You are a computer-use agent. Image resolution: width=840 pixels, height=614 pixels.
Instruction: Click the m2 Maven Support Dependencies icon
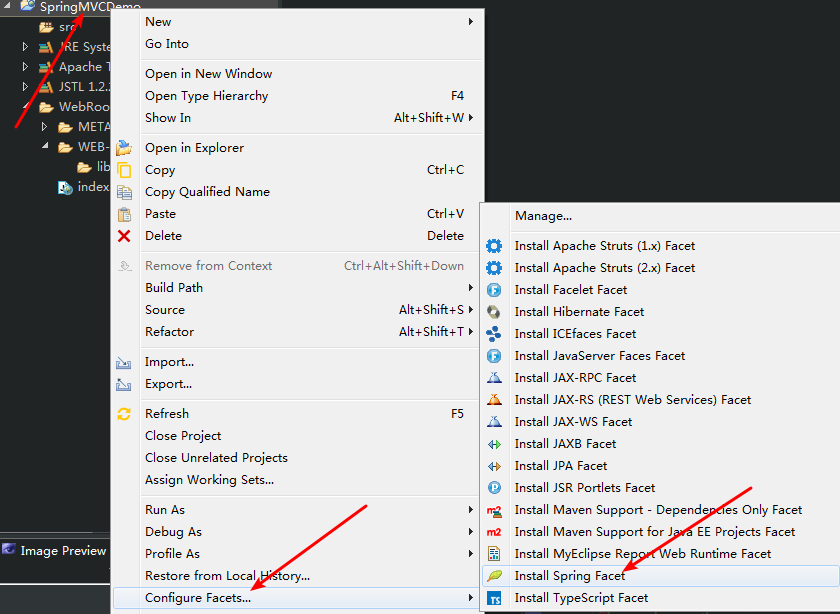click(494, 509)
